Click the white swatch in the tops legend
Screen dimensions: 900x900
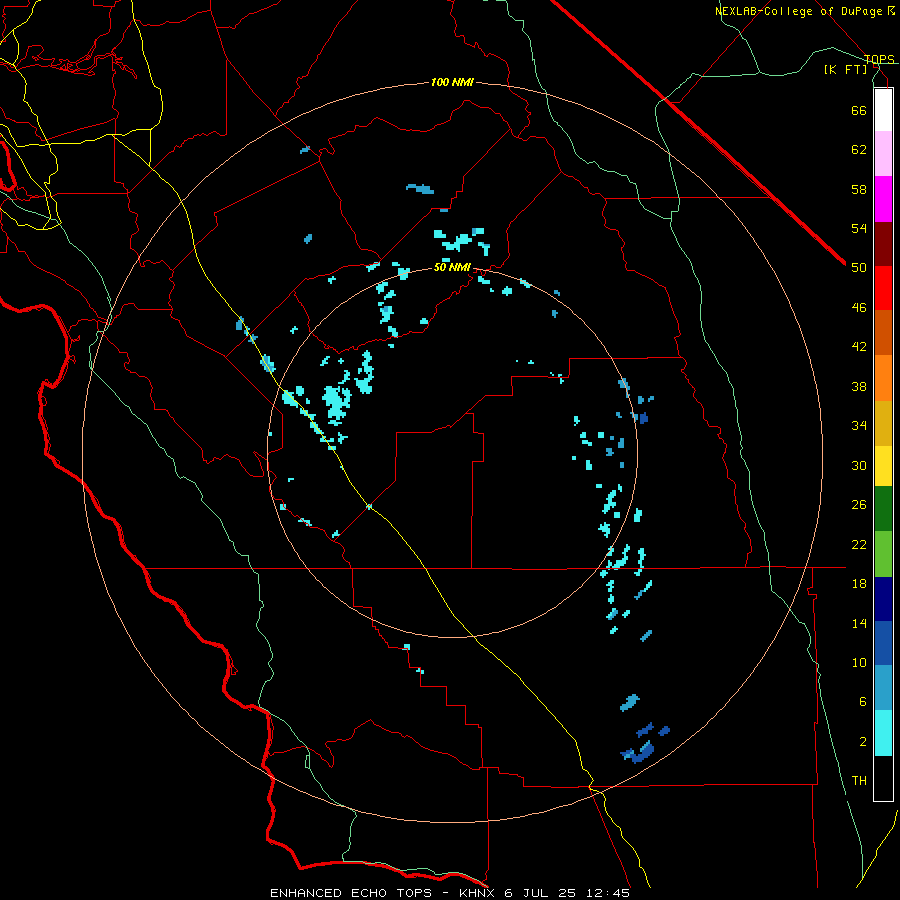pos(883,110)
